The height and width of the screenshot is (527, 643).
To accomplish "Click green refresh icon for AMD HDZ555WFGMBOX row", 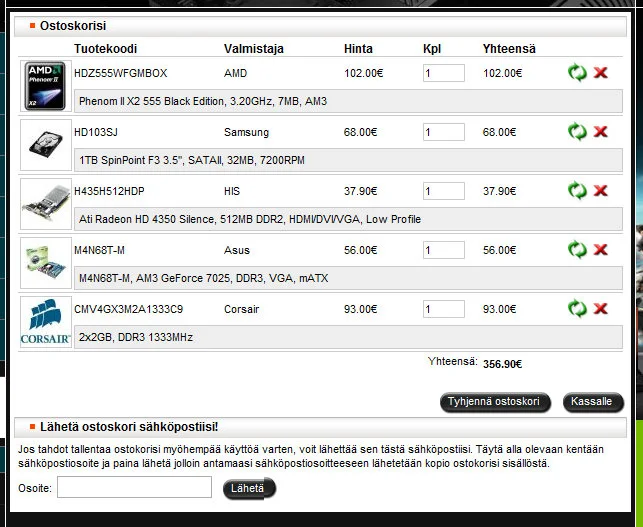I will (577, 73).
